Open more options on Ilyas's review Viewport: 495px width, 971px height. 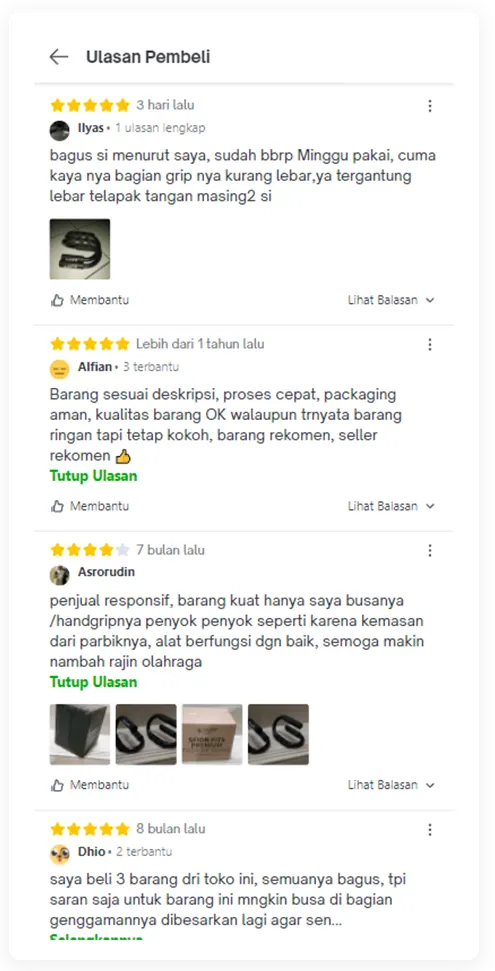[430, 106]
